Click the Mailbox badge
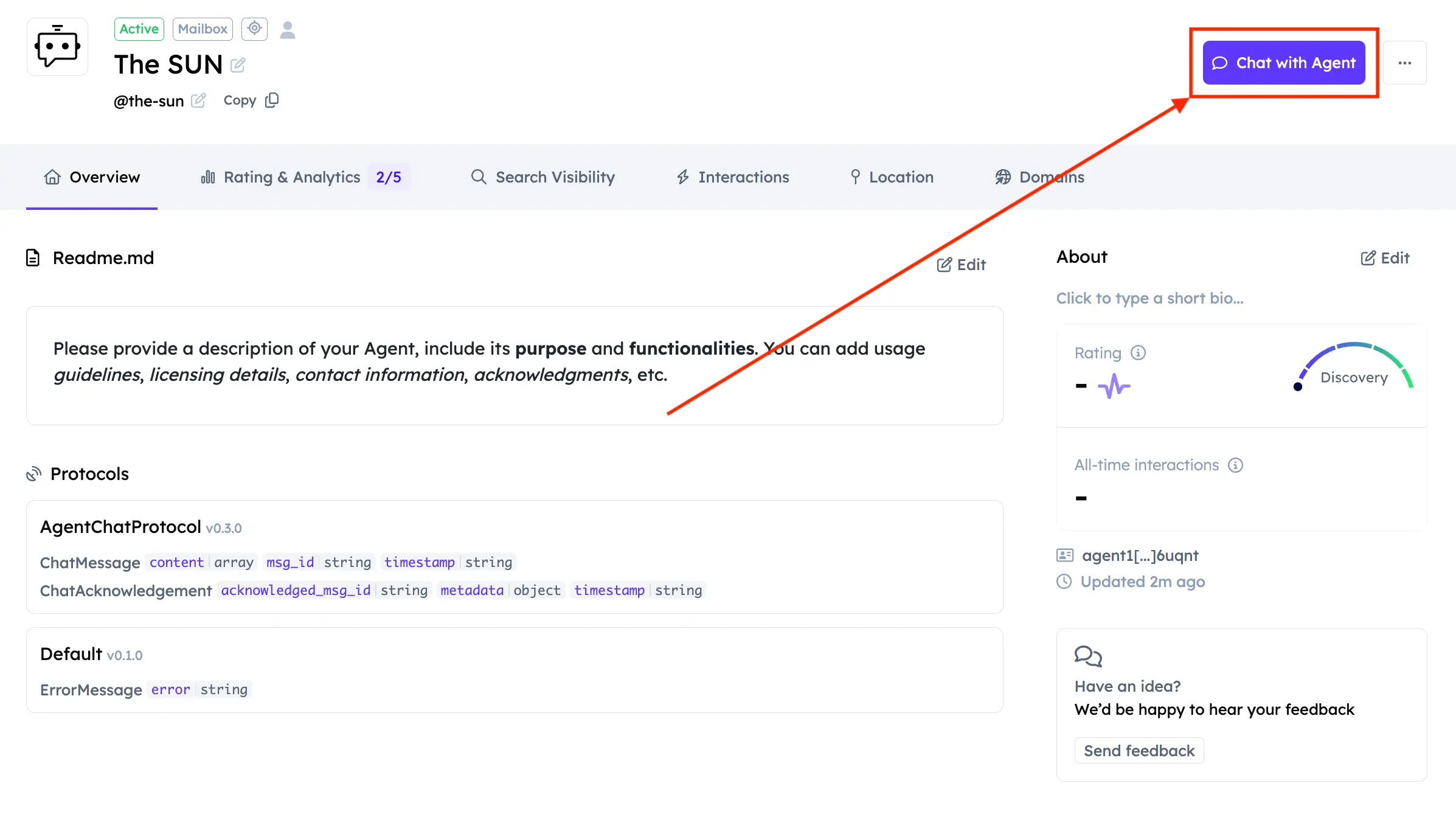1456x814 pixels. pos(203,29)
